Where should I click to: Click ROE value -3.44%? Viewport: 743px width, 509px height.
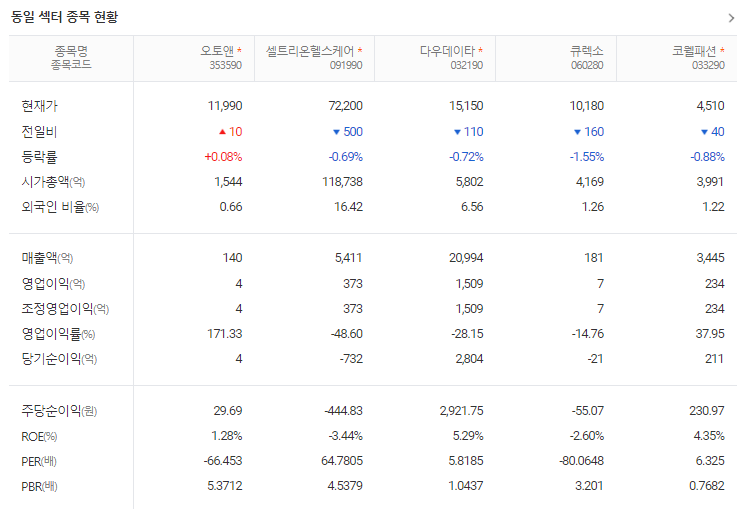pyautogui.click(x=345, y=436)
